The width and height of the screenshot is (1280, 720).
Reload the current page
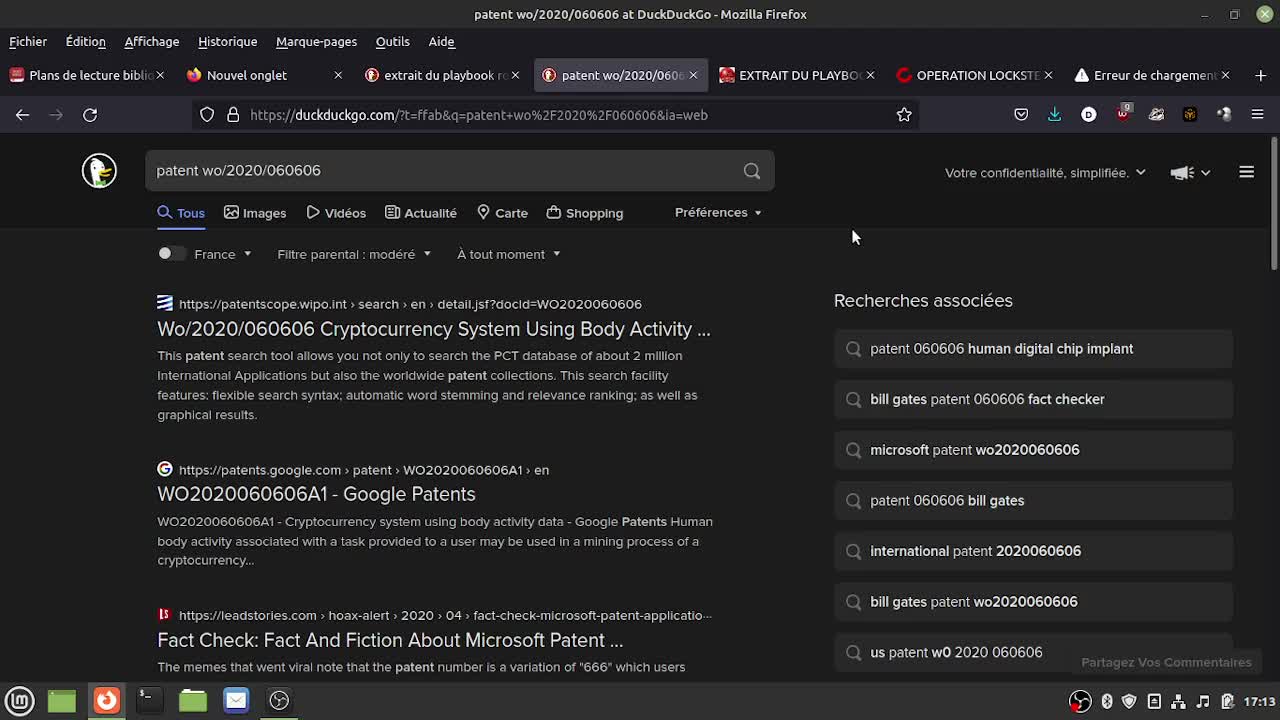(x=90, y=115)
